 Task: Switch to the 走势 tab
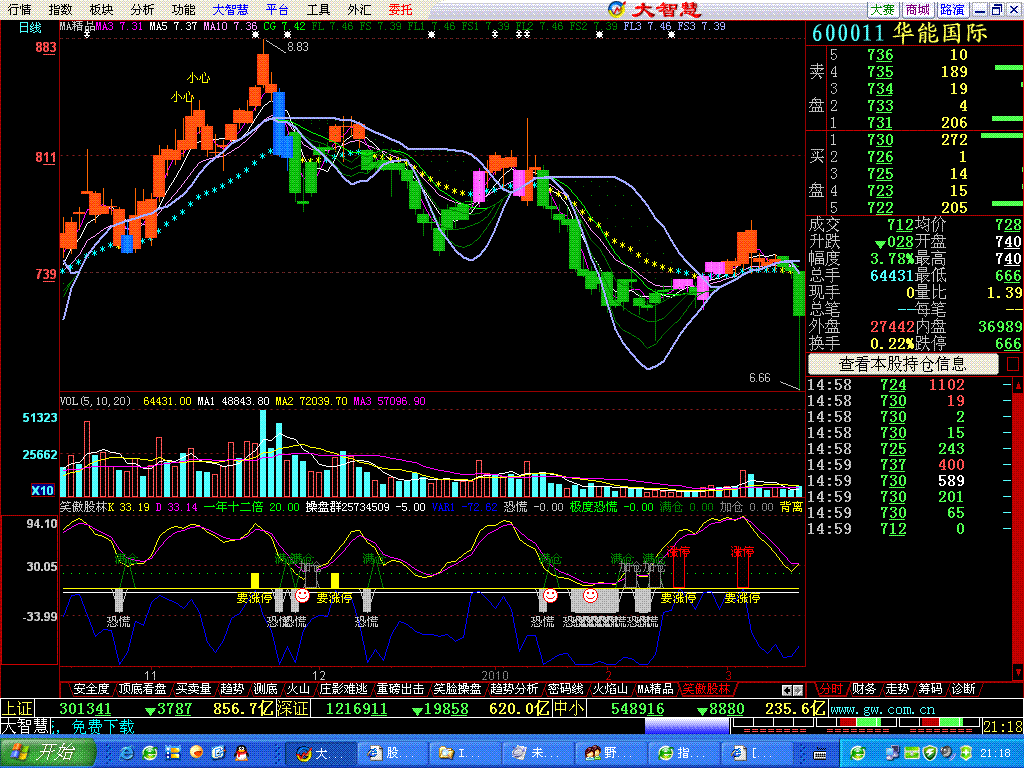pyautogui.click(x=897, y=689)
